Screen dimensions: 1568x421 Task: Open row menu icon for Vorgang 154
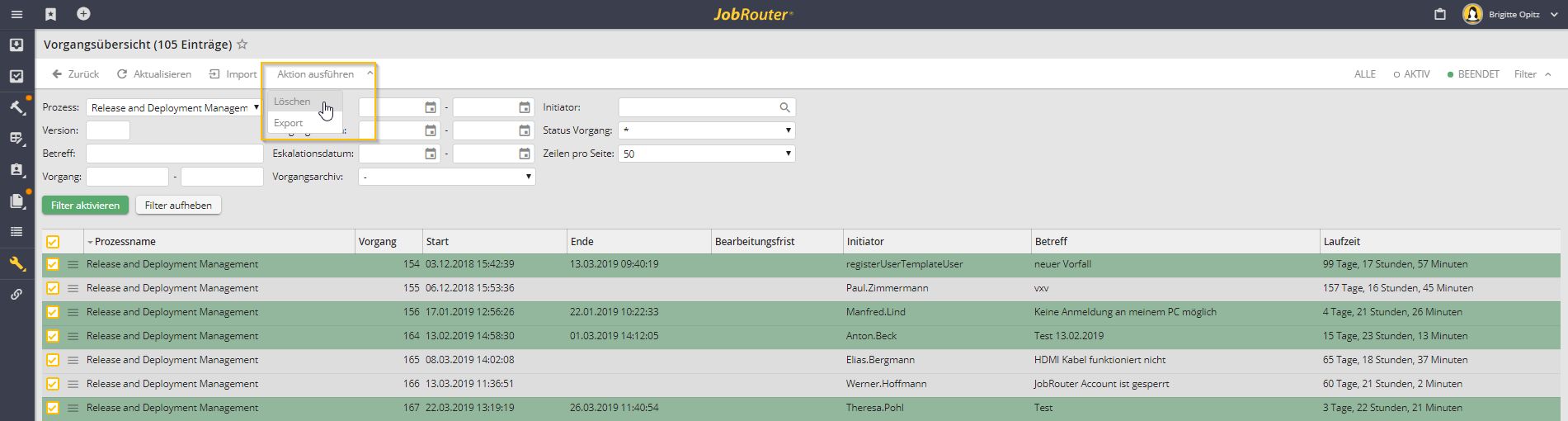click(73, 264)
